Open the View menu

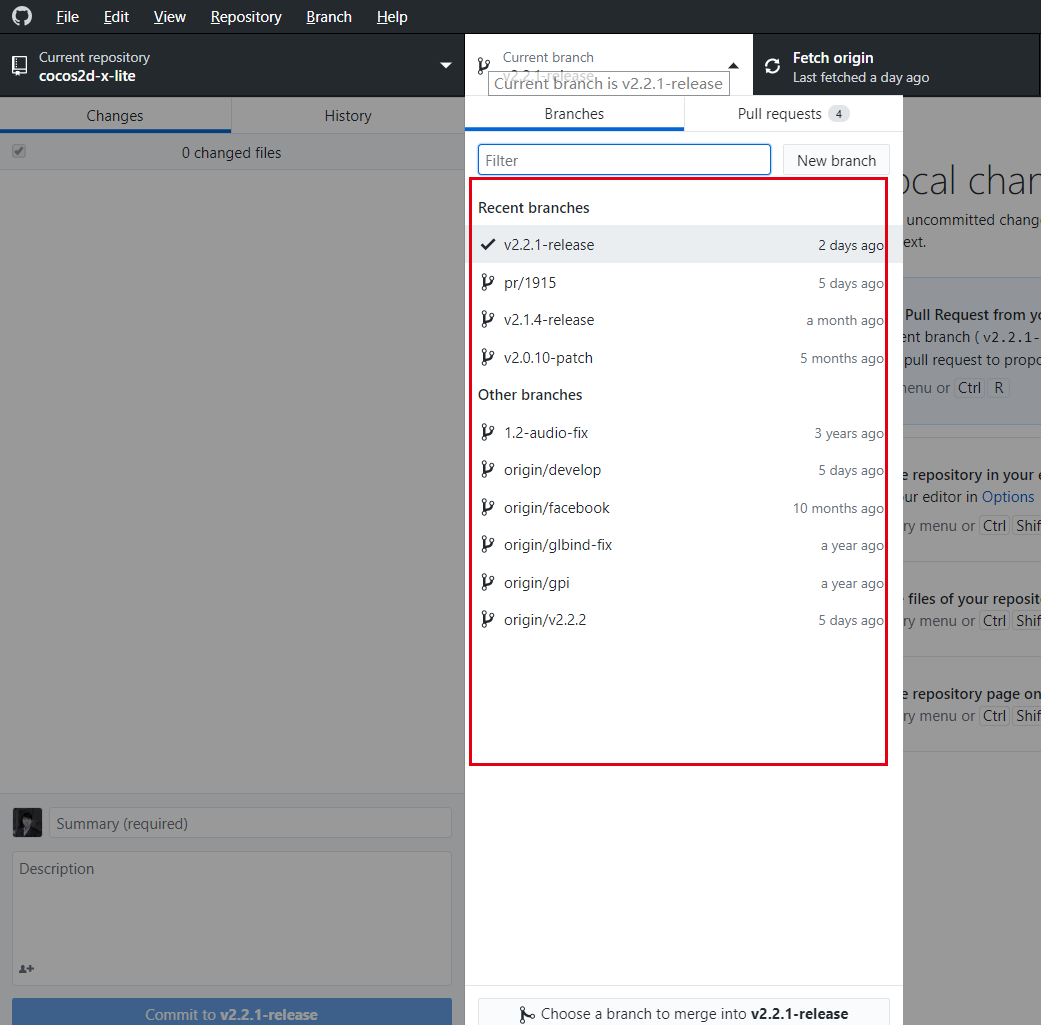(x=169, y=17)
